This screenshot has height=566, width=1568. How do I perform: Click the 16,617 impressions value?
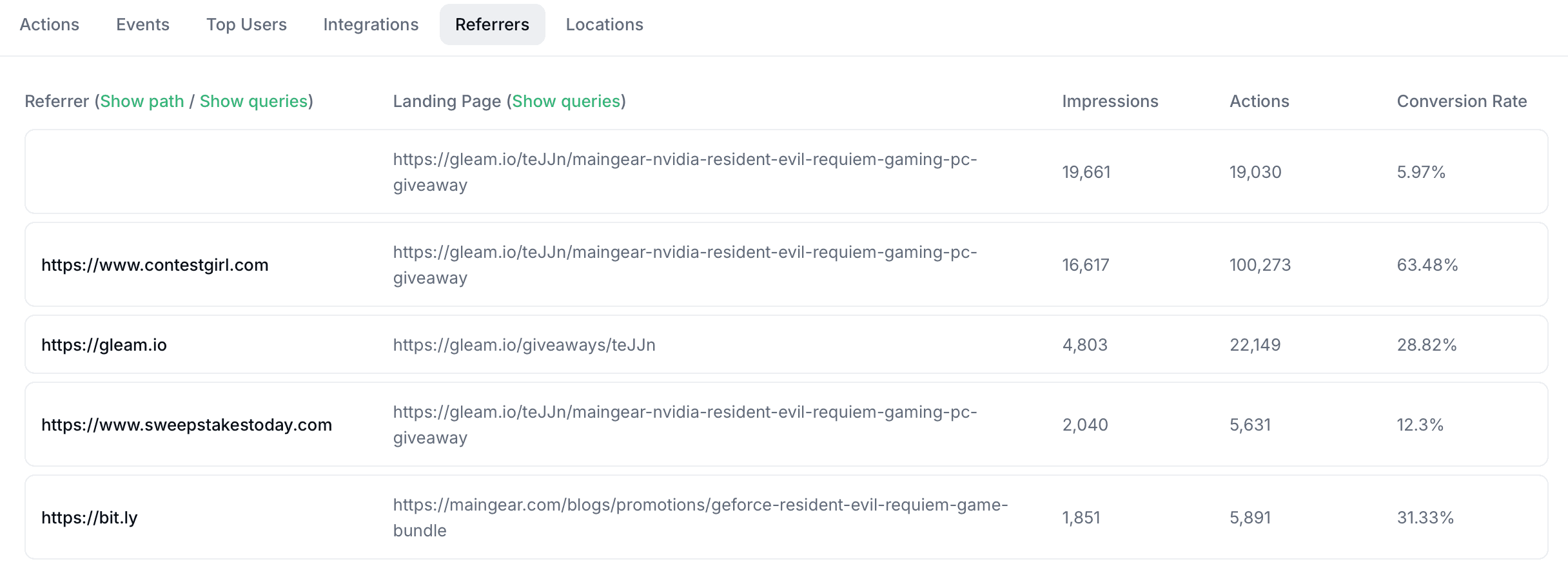[x=1086, y=265]
